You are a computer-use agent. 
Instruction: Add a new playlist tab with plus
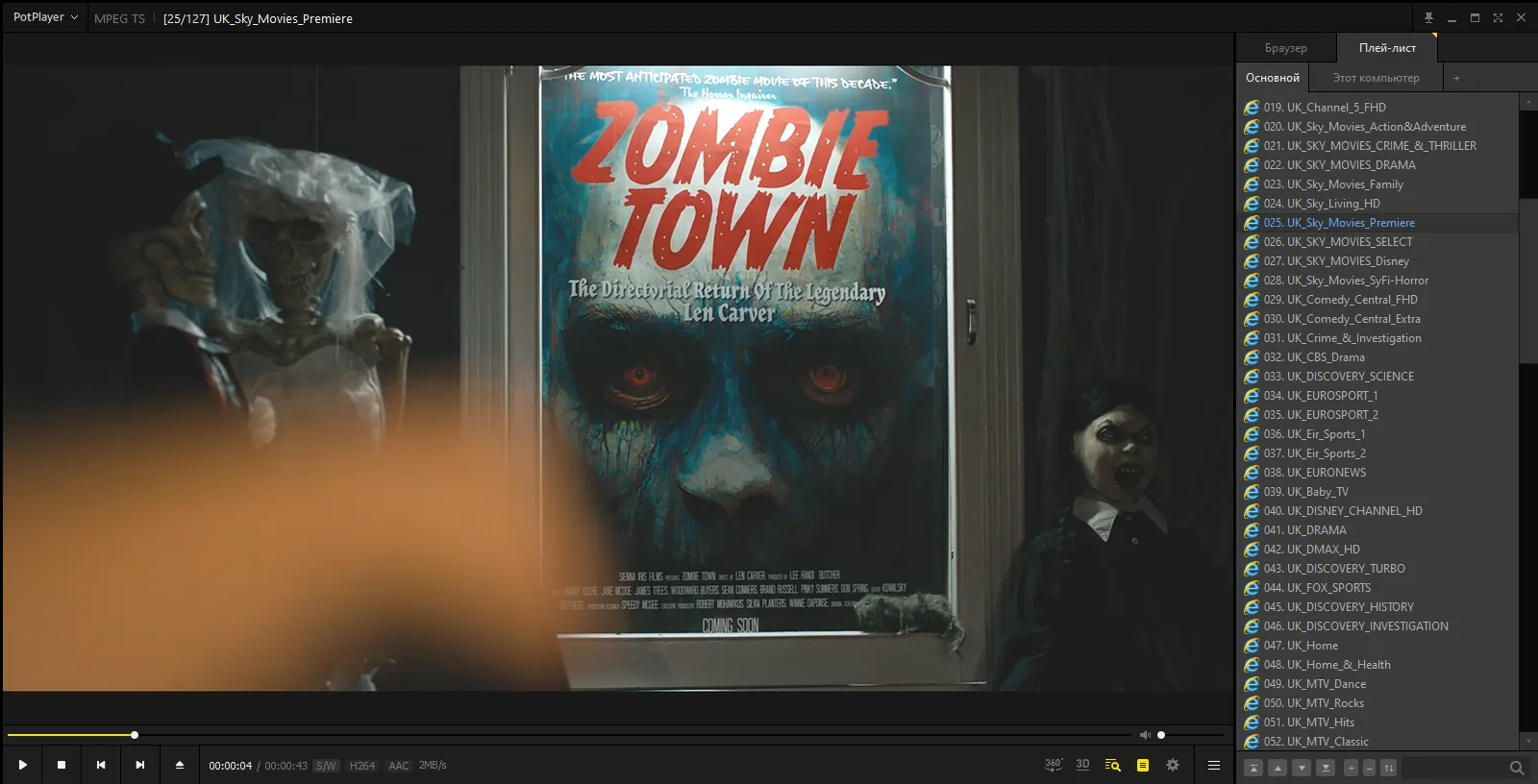point(1456,78)
